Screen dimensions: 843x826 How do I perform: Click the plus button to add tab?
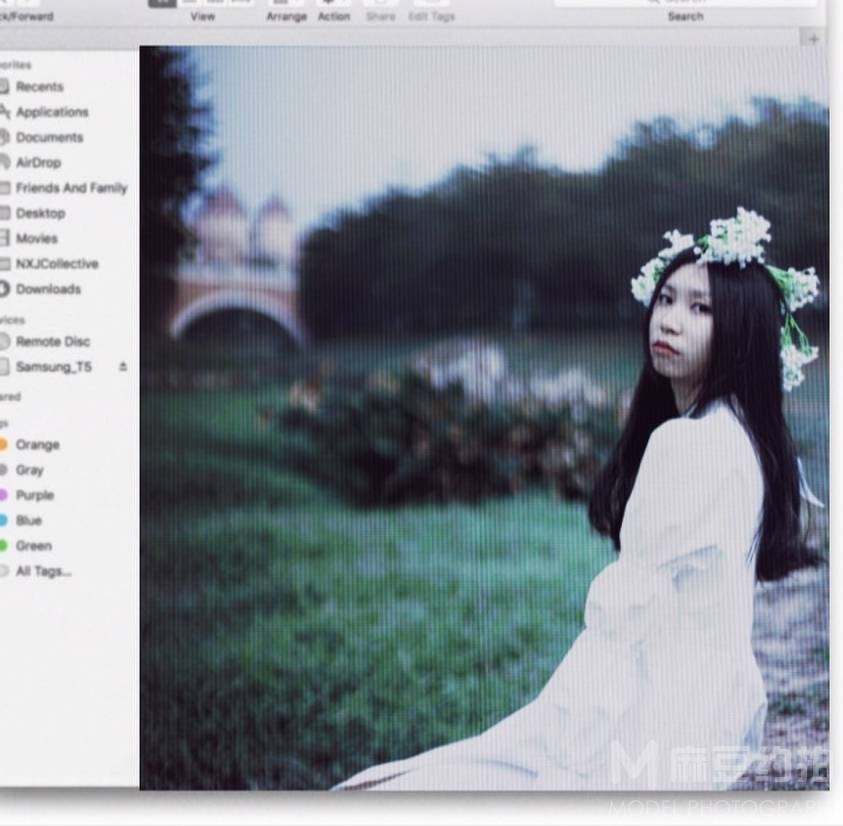[813, 38]
